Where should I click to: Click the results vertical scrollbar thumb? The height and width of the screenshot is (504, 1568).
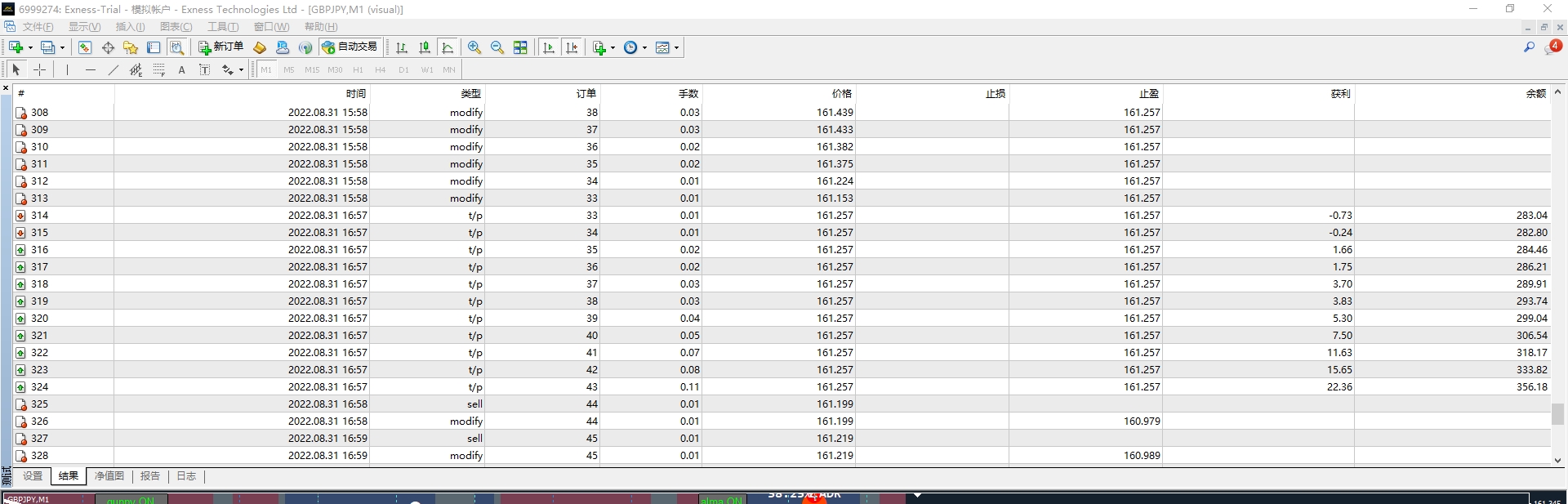1558,414
